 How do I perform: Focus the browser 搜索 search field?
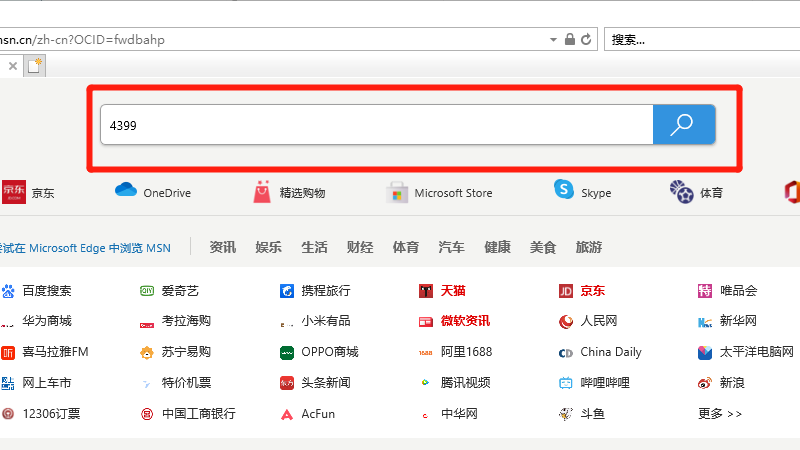tap(700, 39)
